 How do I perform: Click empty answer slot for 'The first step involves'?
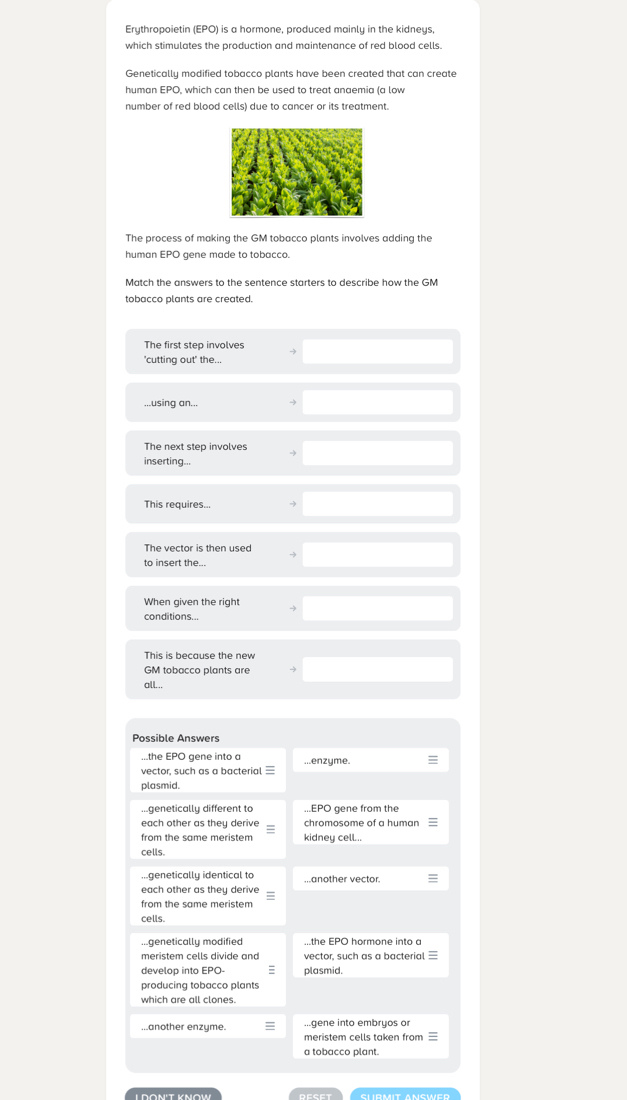(x=377, y=352)
